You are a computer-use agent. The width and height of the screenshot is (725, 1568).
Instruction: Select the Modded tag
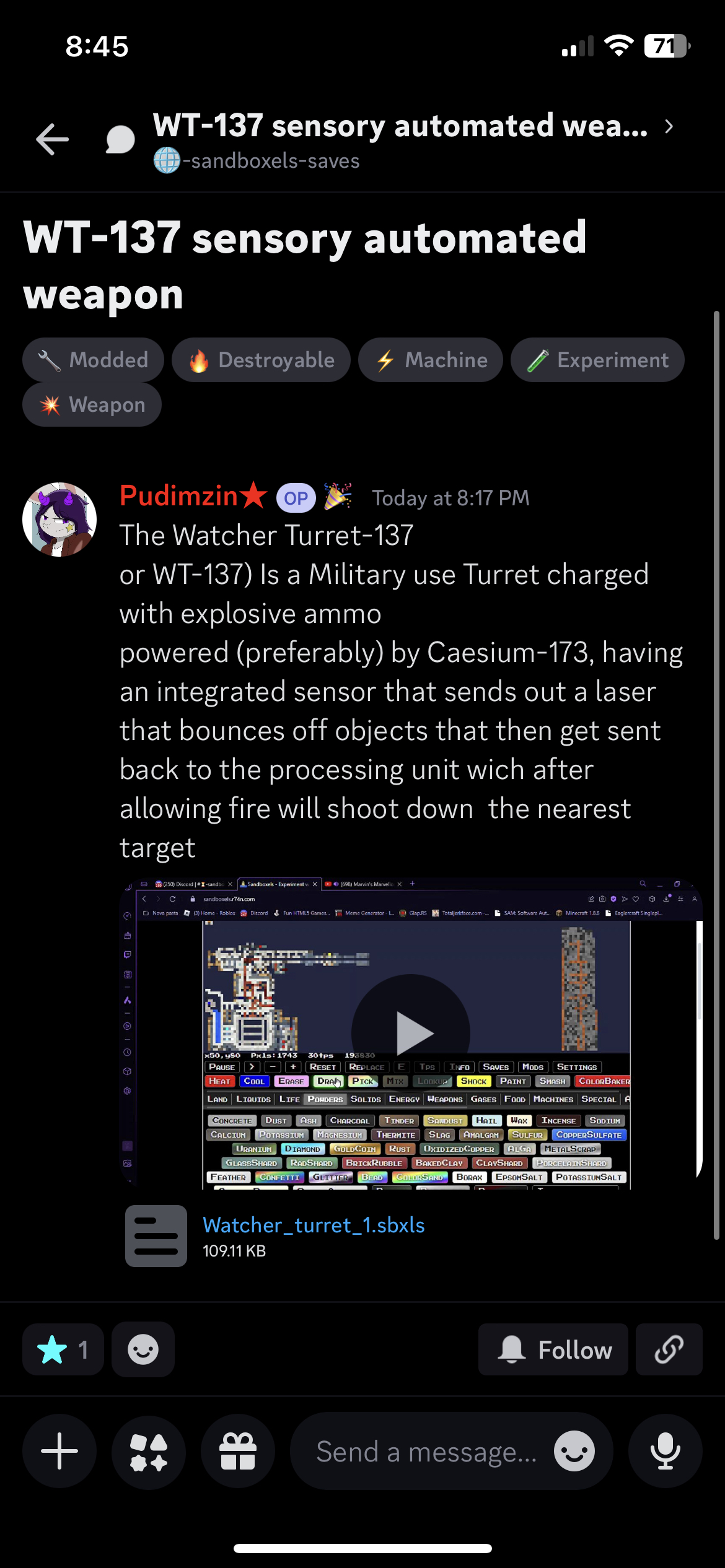(94, 360)
